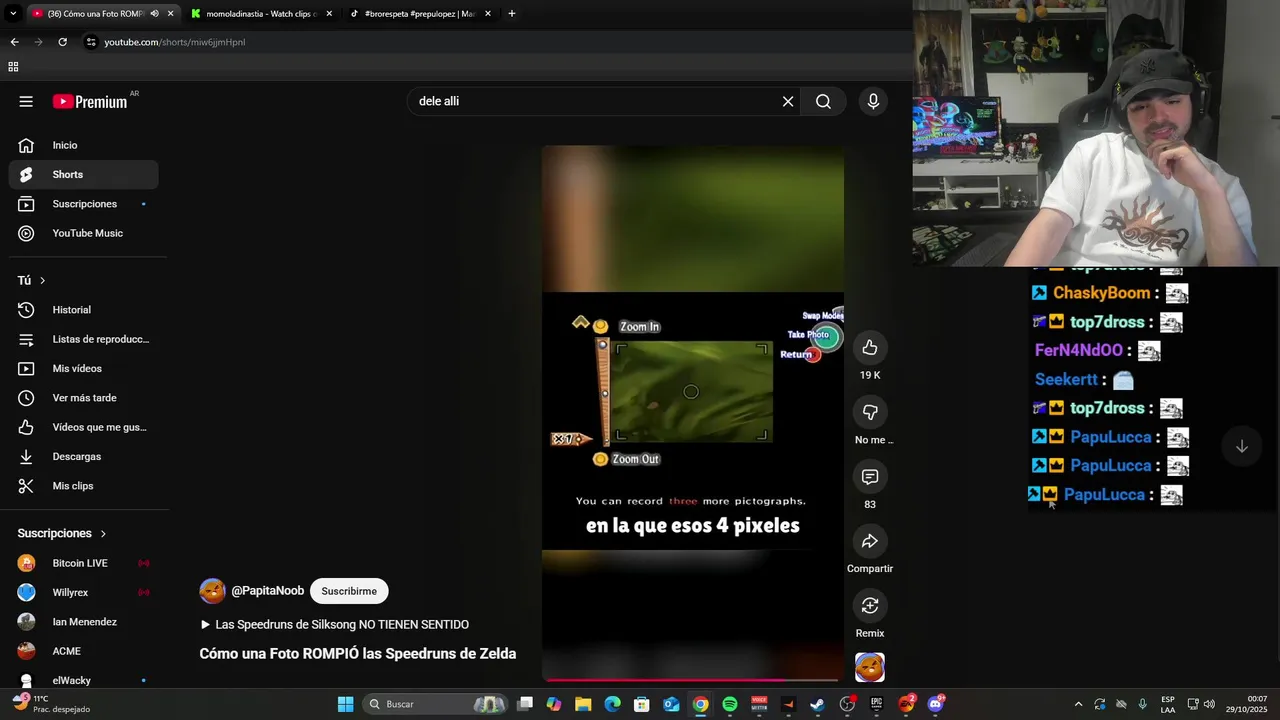1280x720 pixels.
Task: Switch to the #brorespeta #prepulopez tab
Action: tap(419, 14)
